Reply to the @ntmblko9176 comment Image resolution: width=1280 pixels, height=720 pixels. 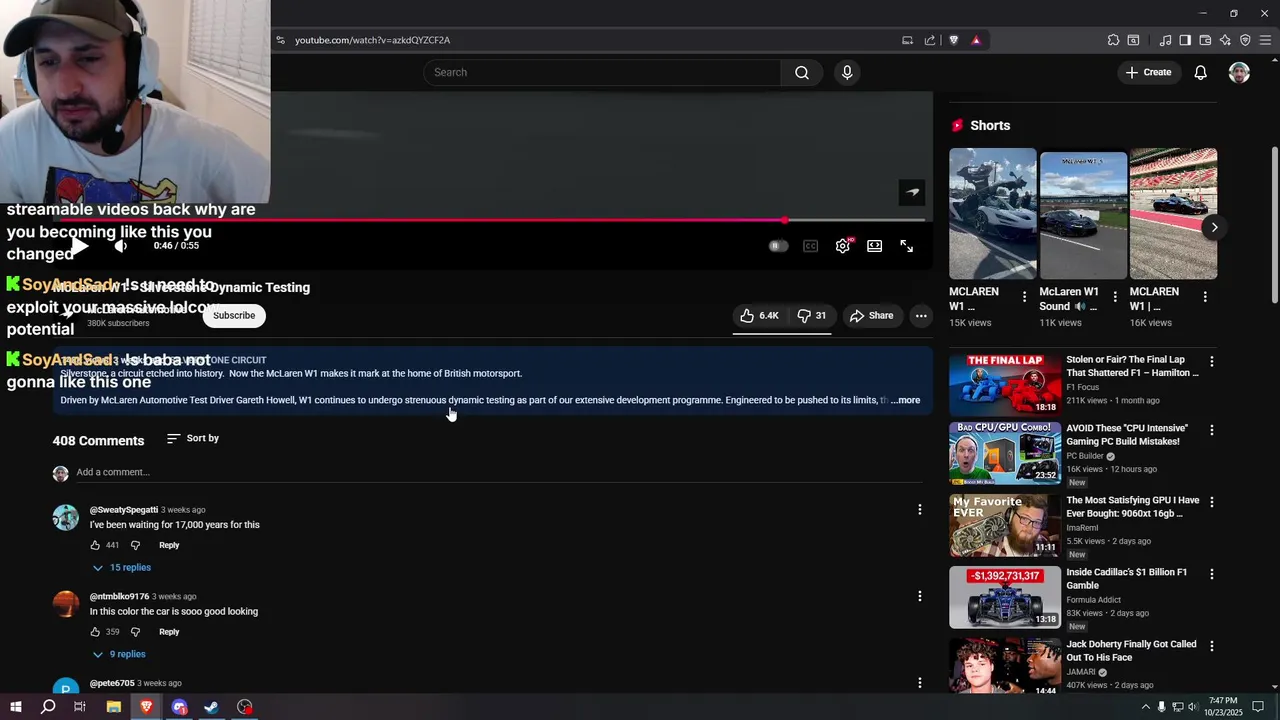click(169, 632)
